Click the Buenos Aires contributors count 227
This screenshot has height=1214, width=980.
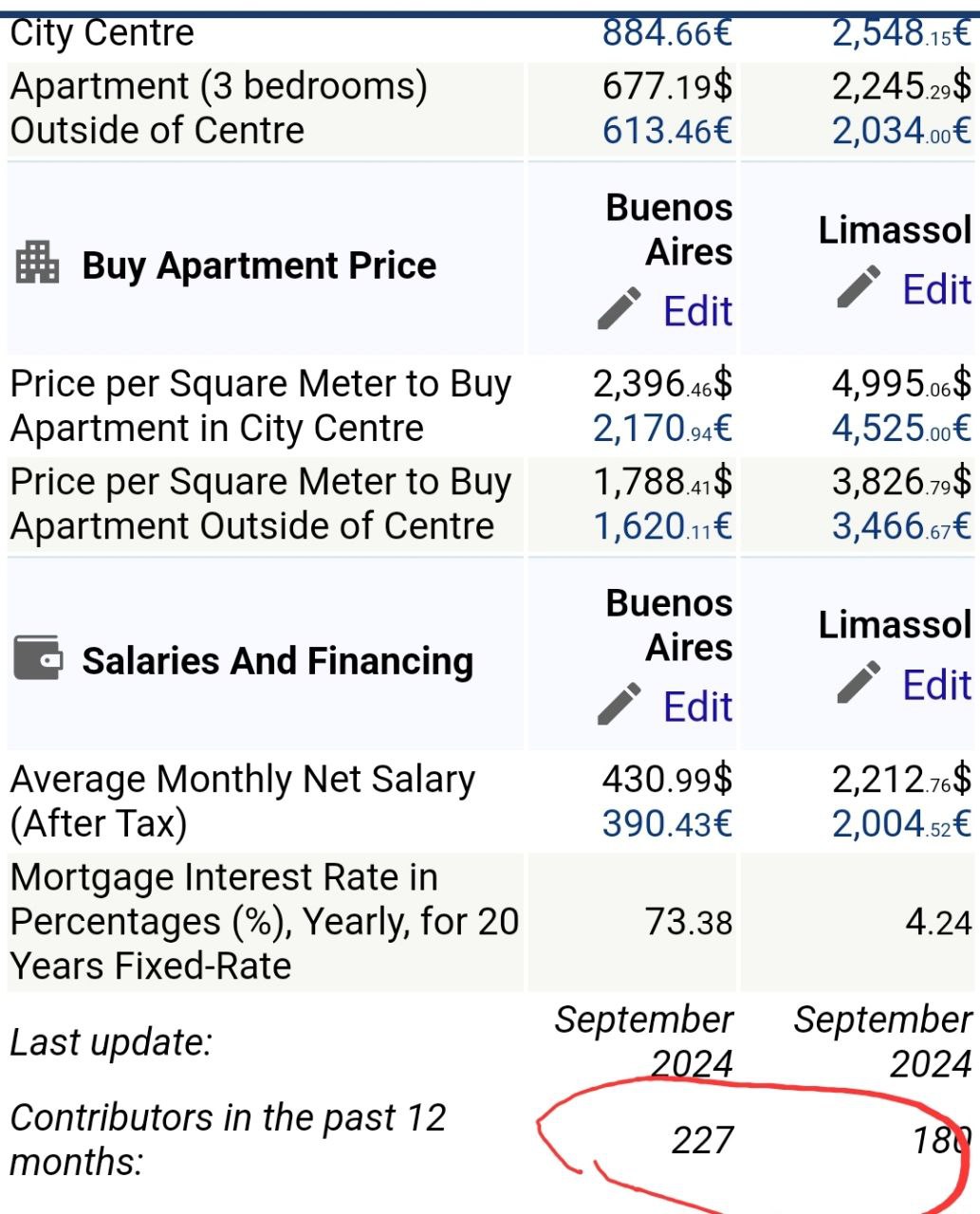click(702, 1139)
